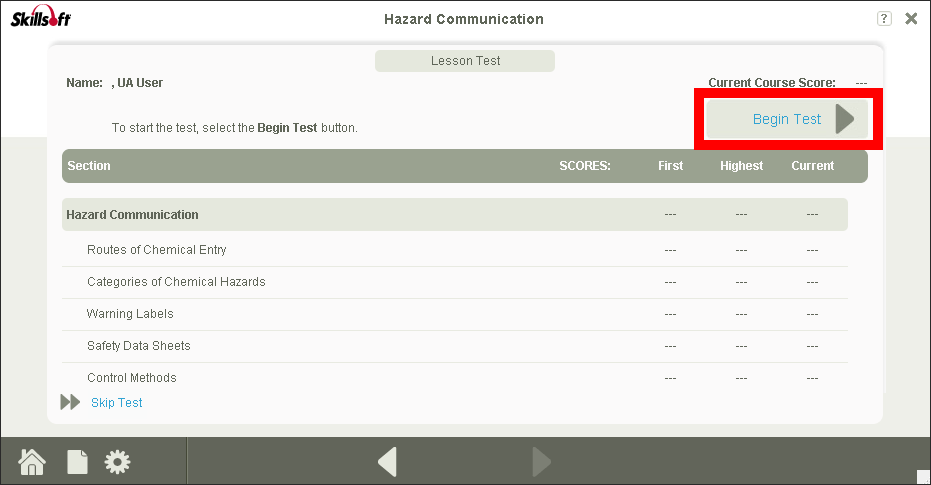Go forward with the right arrow

click(x=542, y=462)
